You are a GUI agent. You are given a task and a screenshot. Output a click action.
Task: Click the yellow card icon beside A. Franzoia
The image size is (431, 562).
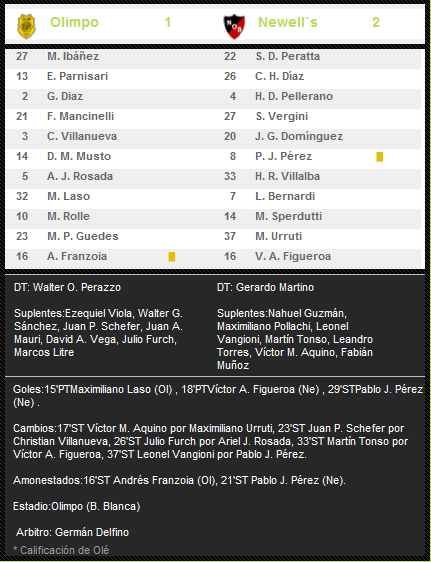pos(172,257)
